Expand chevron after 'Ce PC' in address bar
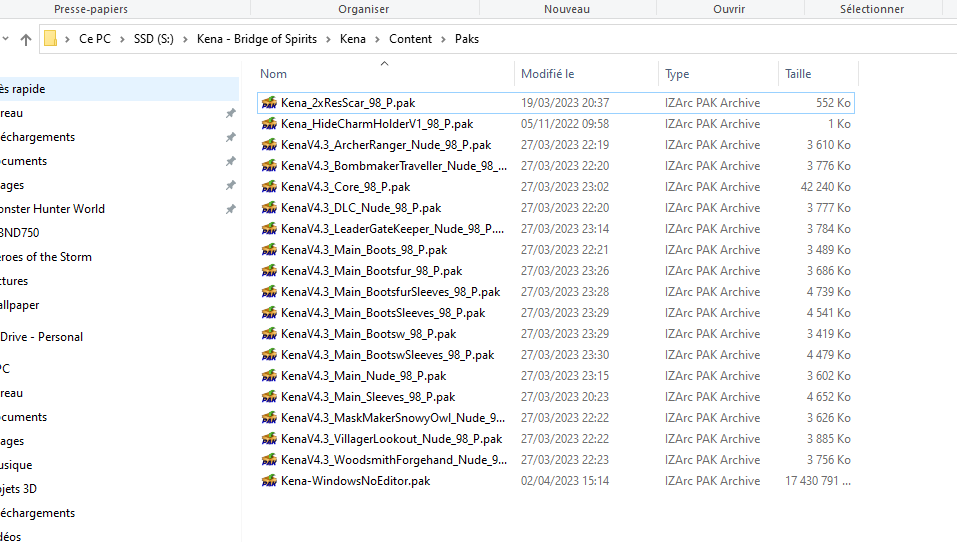The image size is (957, 542). point(122,39)
